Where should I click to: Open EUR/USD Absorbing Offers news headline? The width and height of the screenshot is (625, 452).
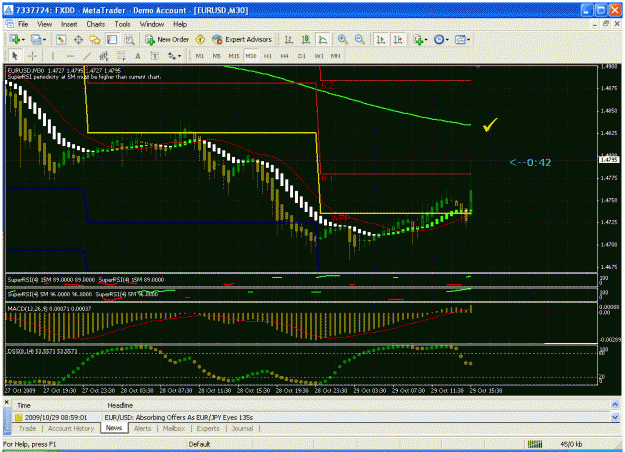tap(179, 417)
